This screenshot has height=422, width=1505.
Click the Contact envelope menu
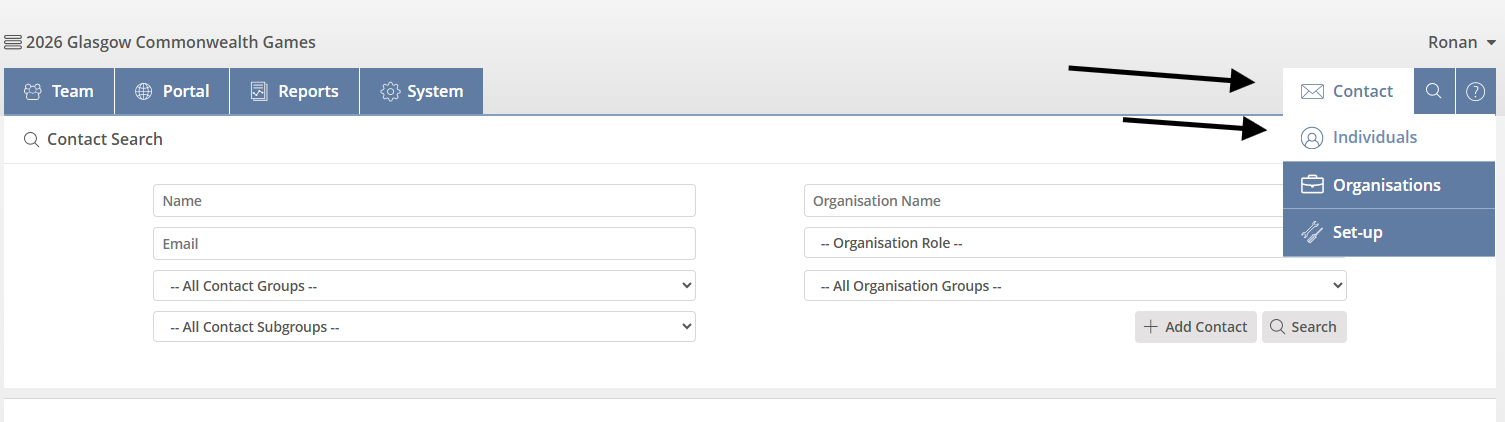[x=1347, y=91]
